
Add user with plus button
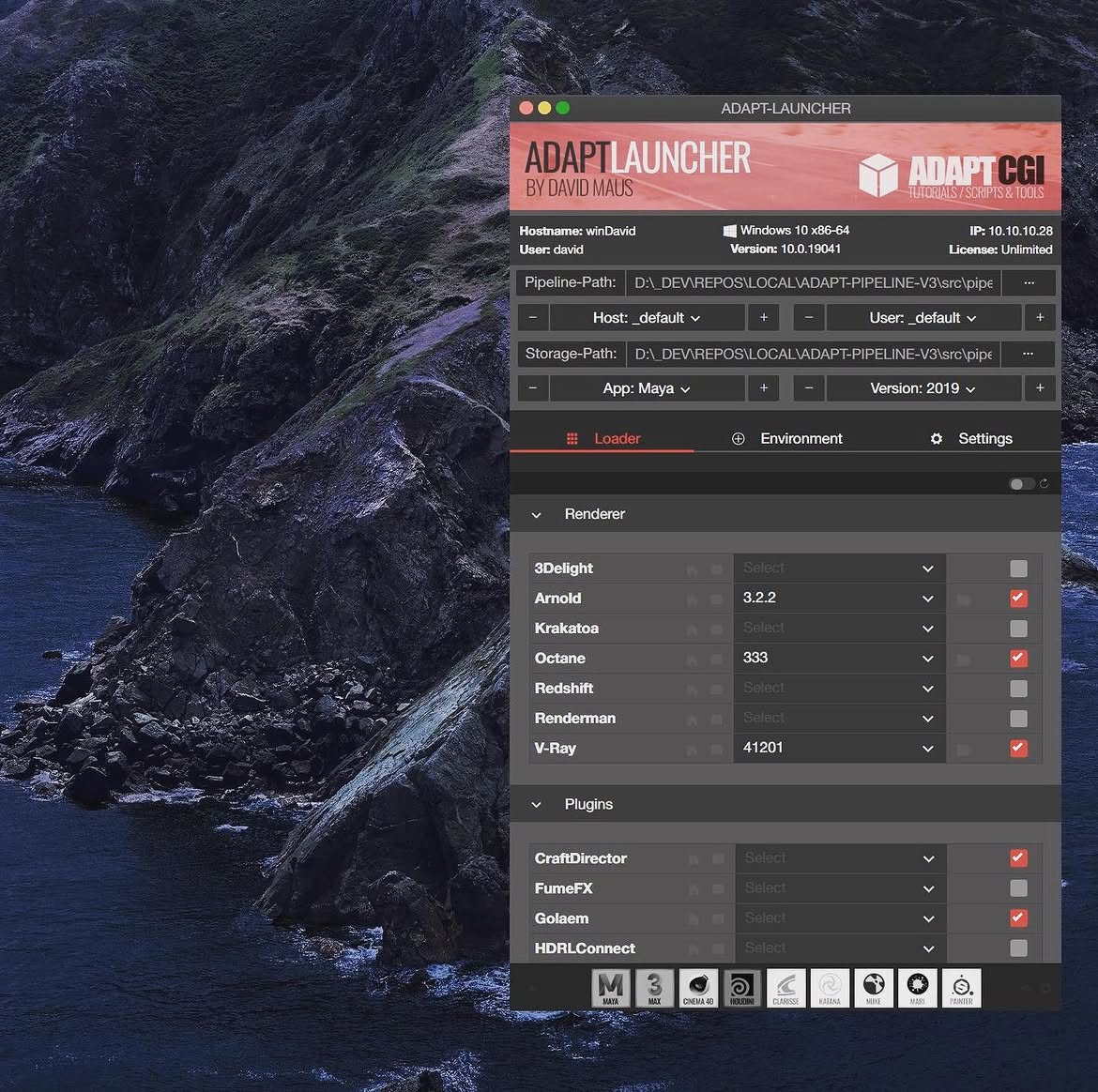tap(1040, 318)
